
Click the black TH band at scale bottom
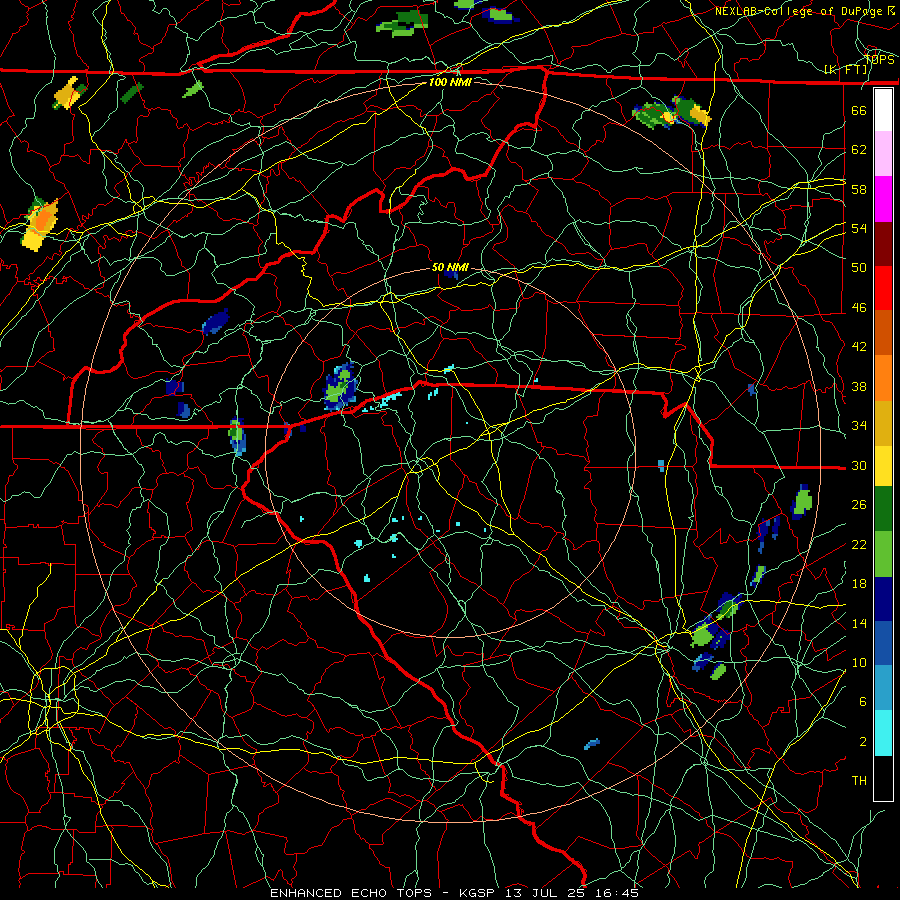tap(883, 777)
